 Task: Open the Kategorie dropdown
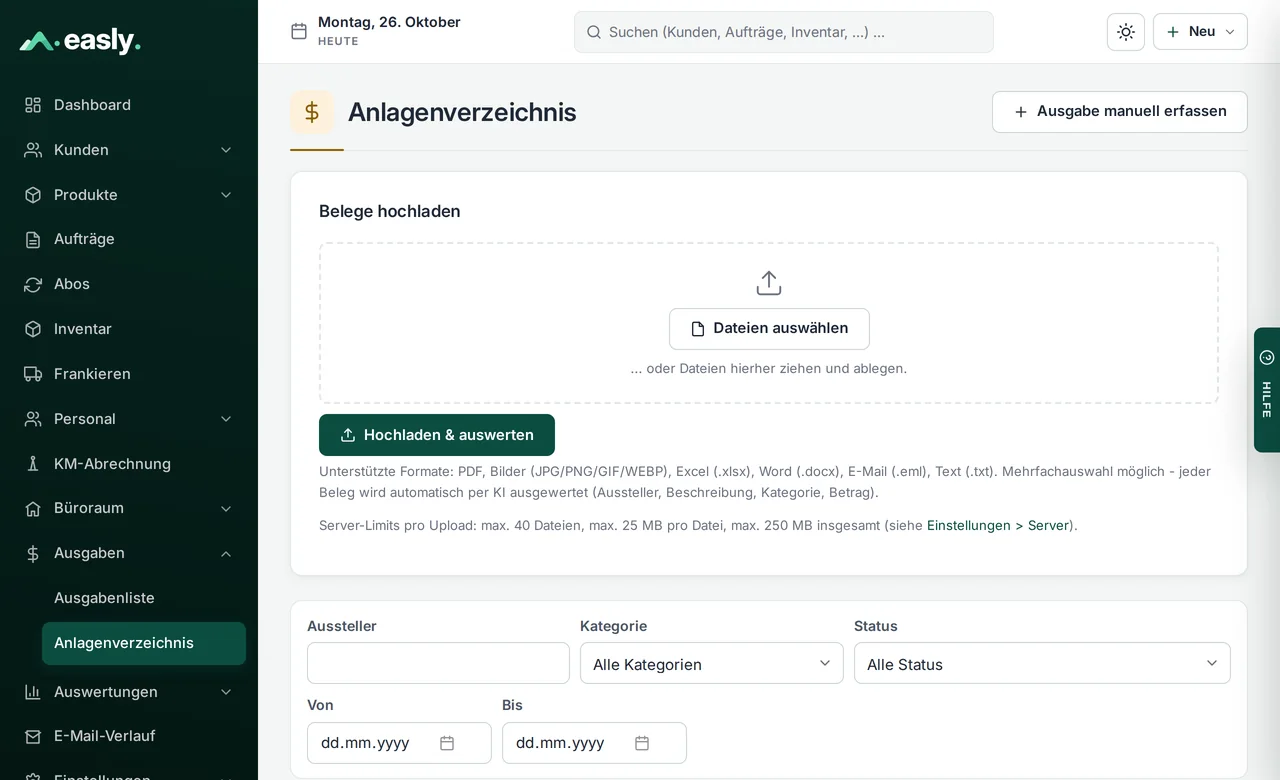tap(712, 663)
